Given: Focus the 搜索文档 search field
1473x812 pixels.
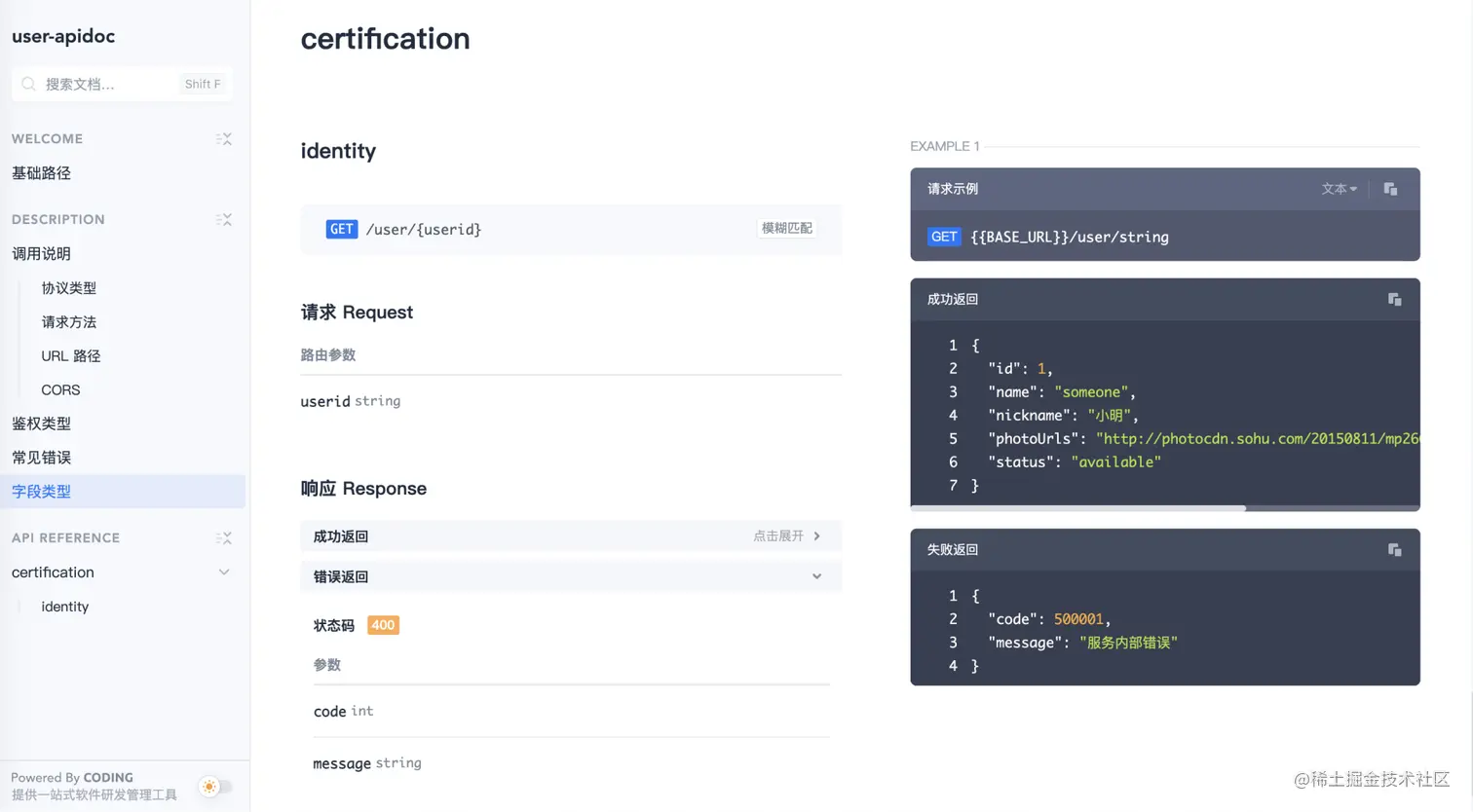Looking at the screenshot, I should (122, 84).
